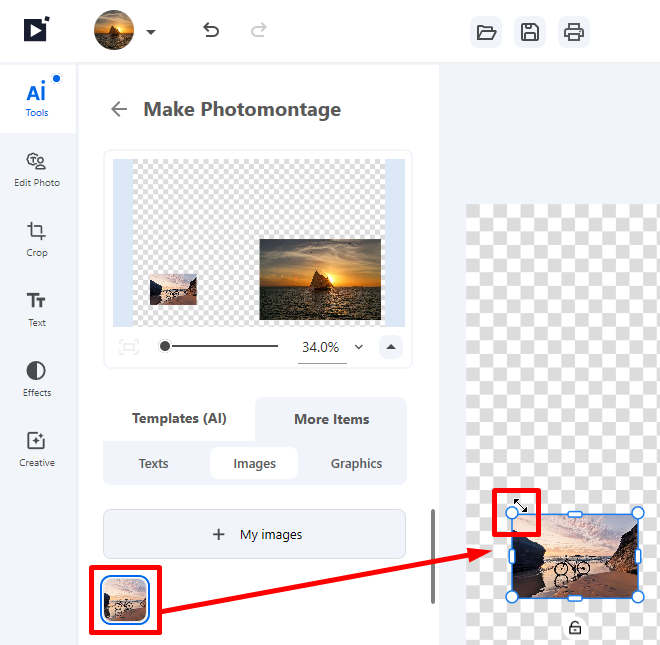Screen dimensions: 660x645
Task: Click the app logo icon
Action: pos(37,29)
